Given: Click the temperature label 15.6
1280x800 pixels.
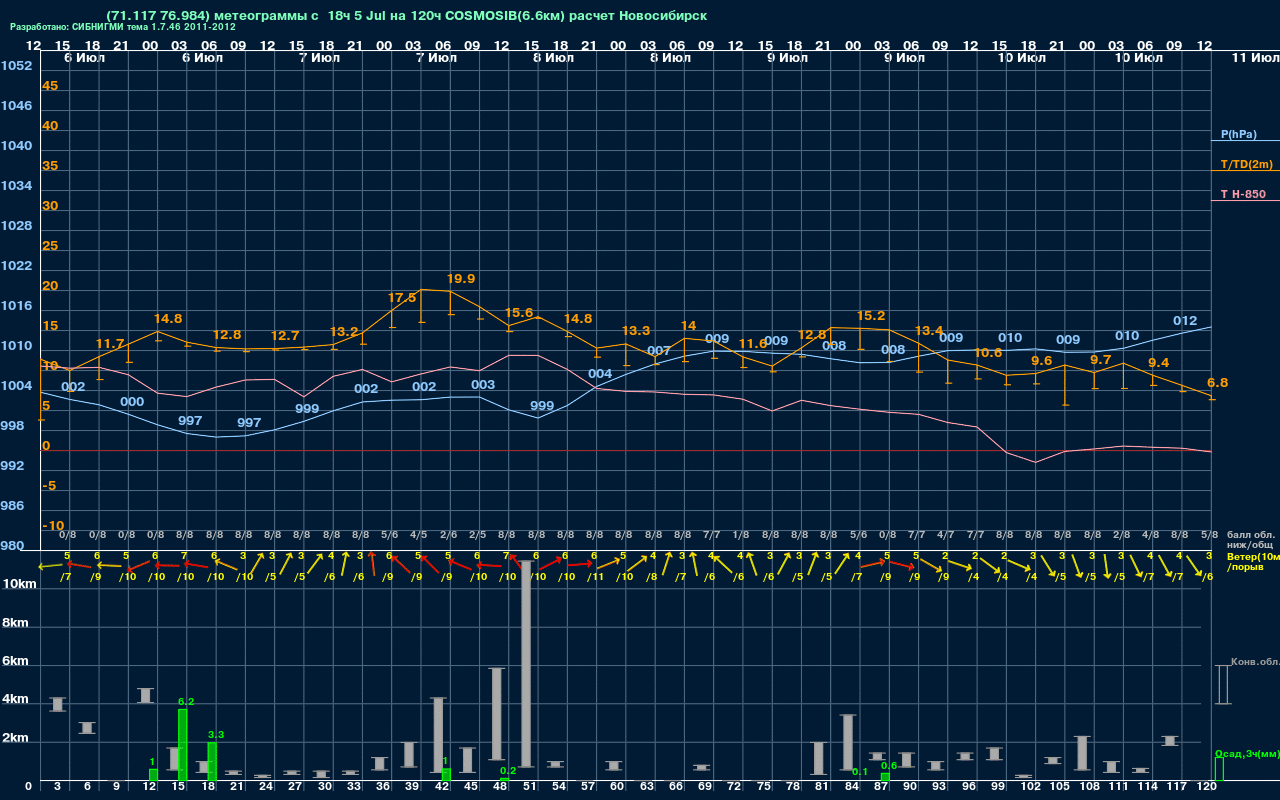Looking at the screenshot, I should 519,313.
